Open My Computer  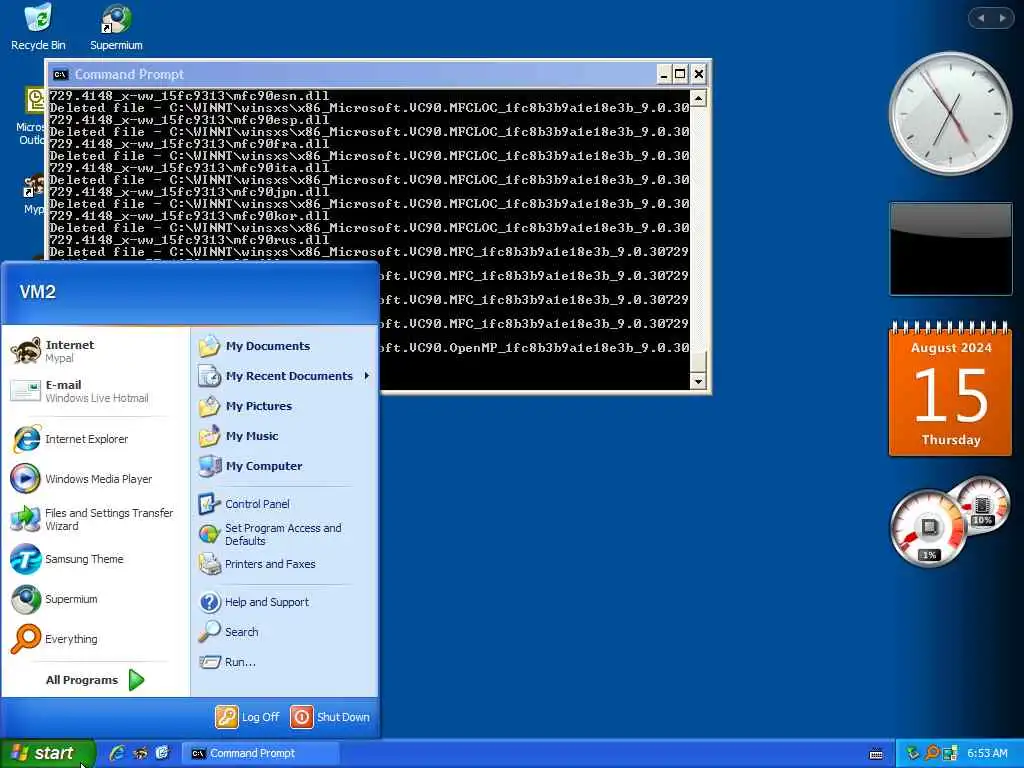284,466
